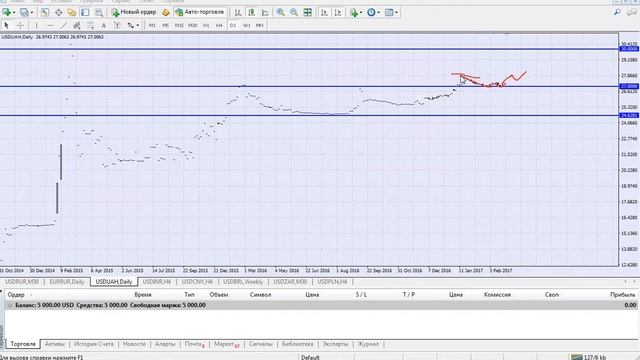Select the Fibonacci Retracement tool

(90, 25)
